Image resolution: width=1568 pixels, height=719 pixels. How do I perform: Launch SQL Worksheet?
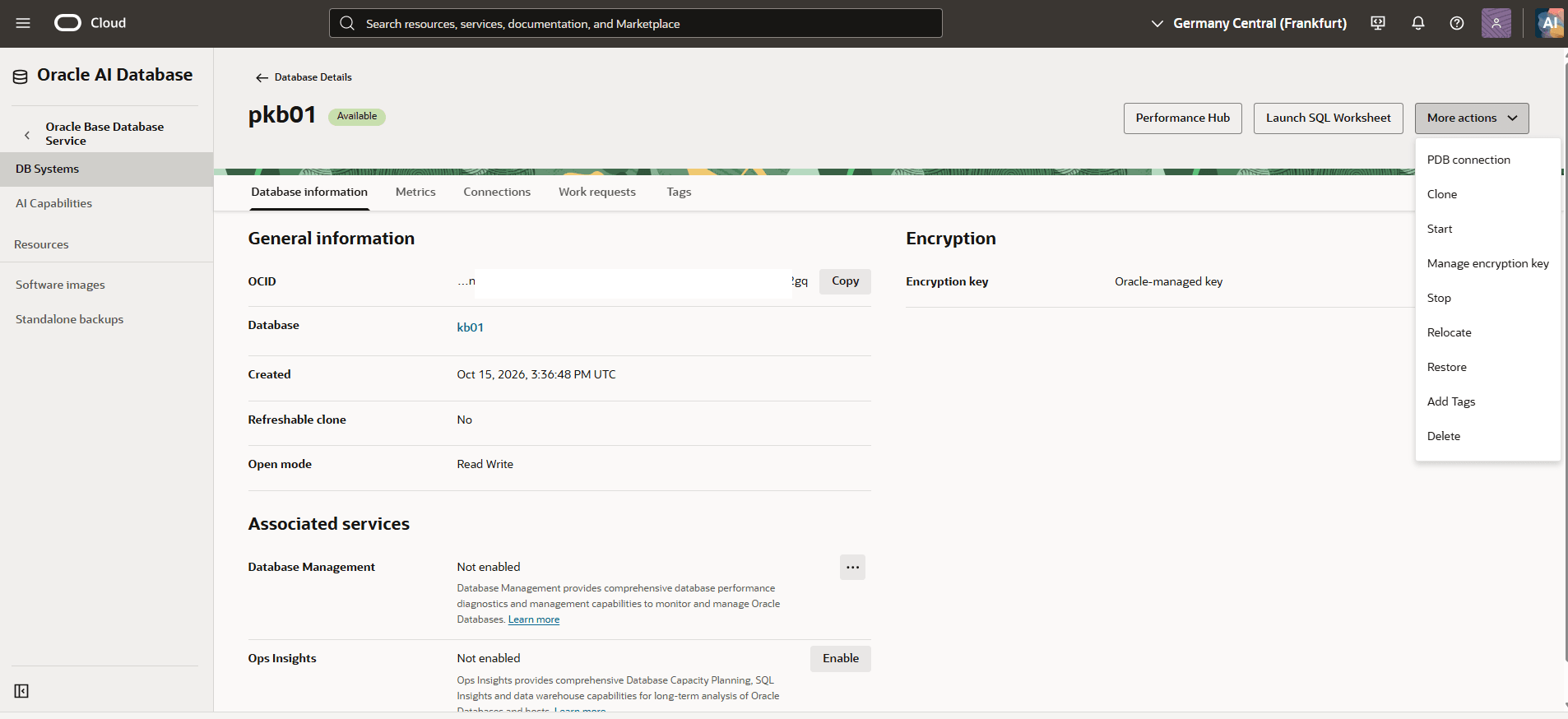click(1328, 118)
